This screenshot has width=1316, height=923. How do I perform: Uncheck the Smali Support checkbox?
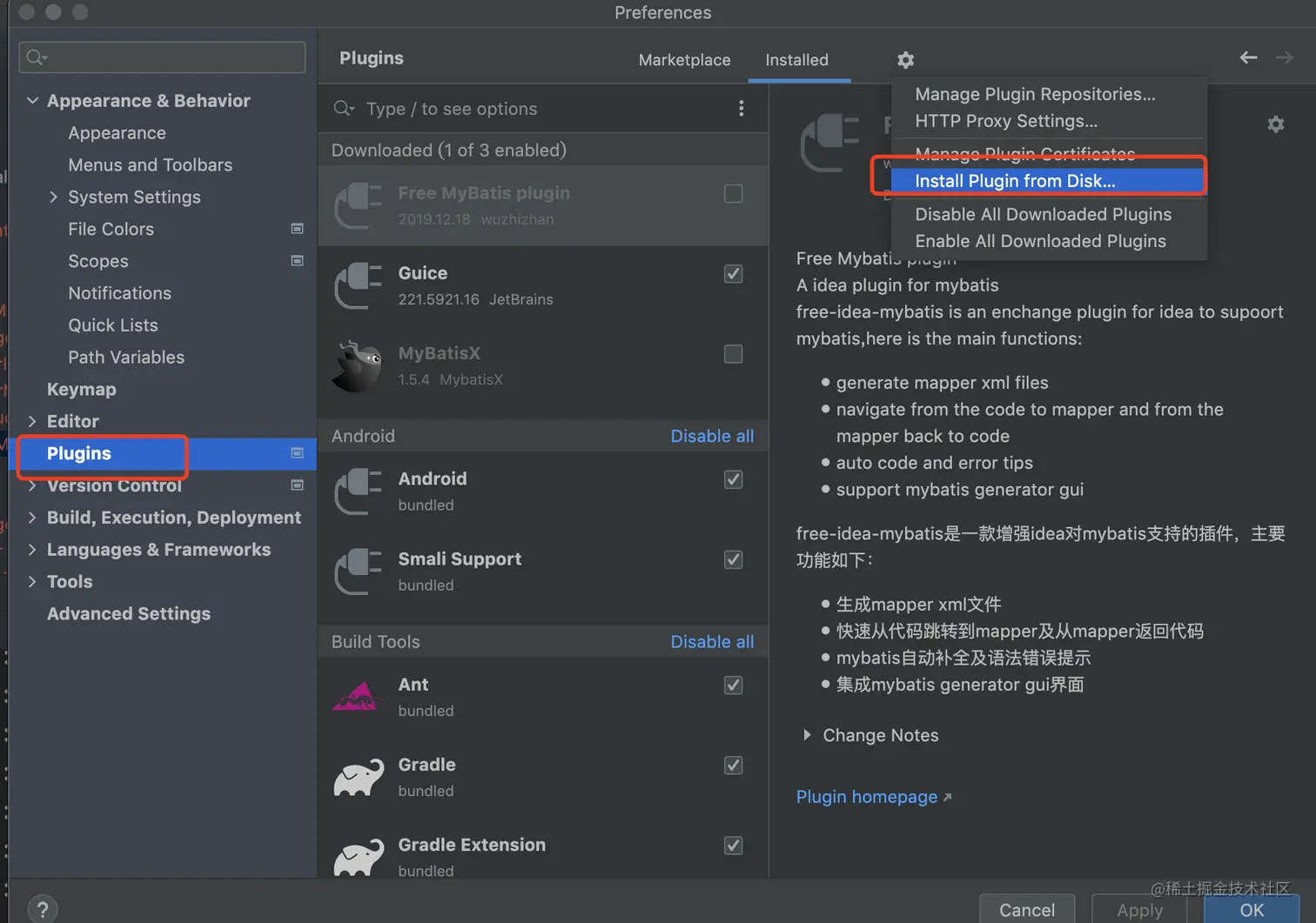734,559
